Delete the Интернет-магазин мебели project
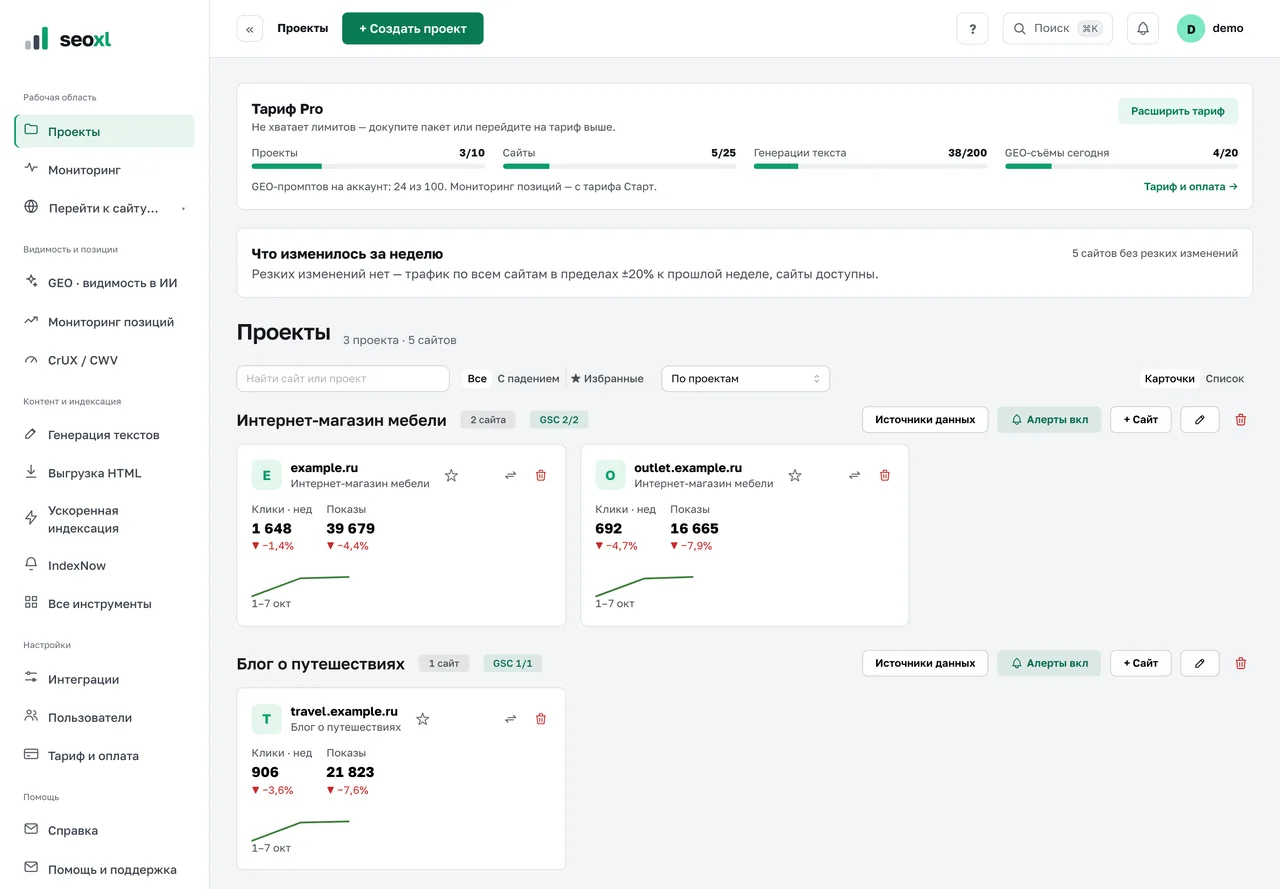This screenshot has width=1280, height=889. tap(1241, 420)
